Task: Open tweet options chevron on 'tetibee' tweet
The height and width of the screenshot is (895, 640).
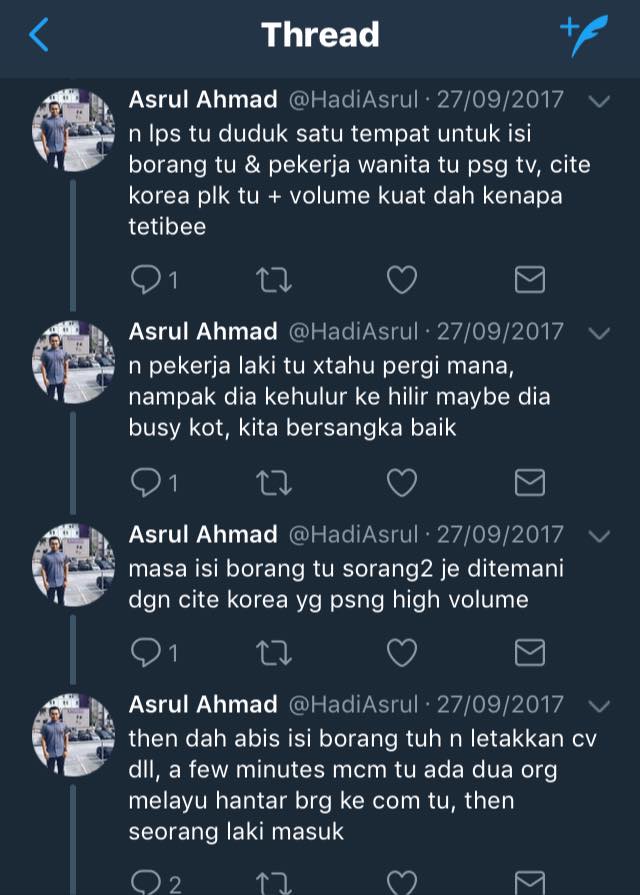Action: [x=599, y=102]
